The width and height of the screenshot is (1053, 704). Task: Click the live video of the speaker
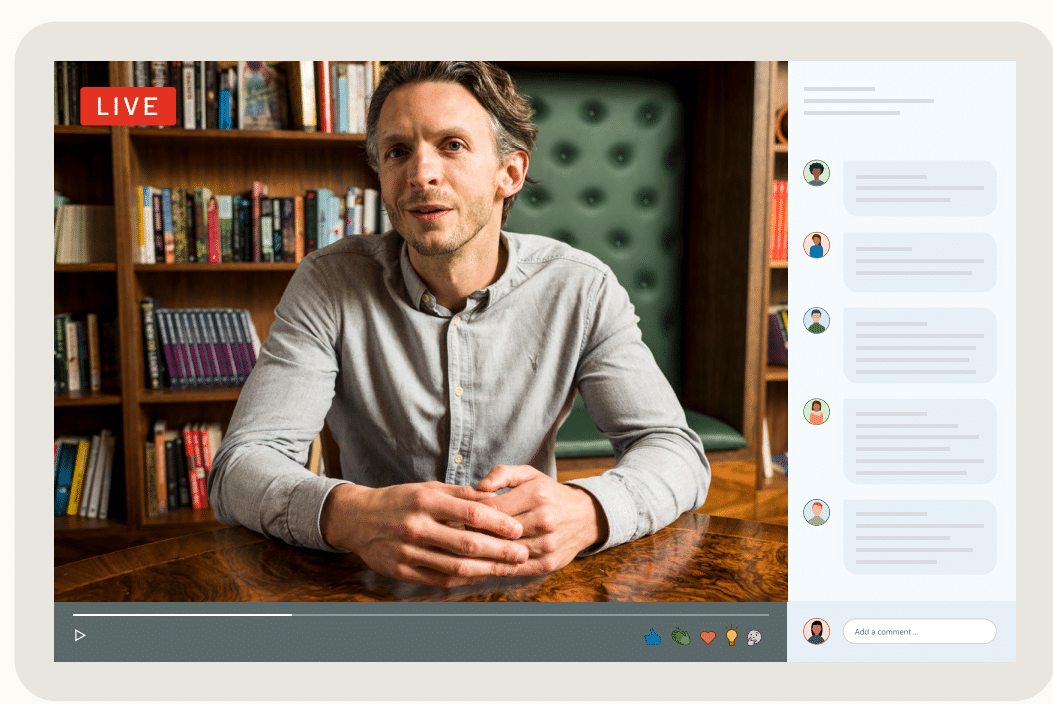tap(420, 331)
